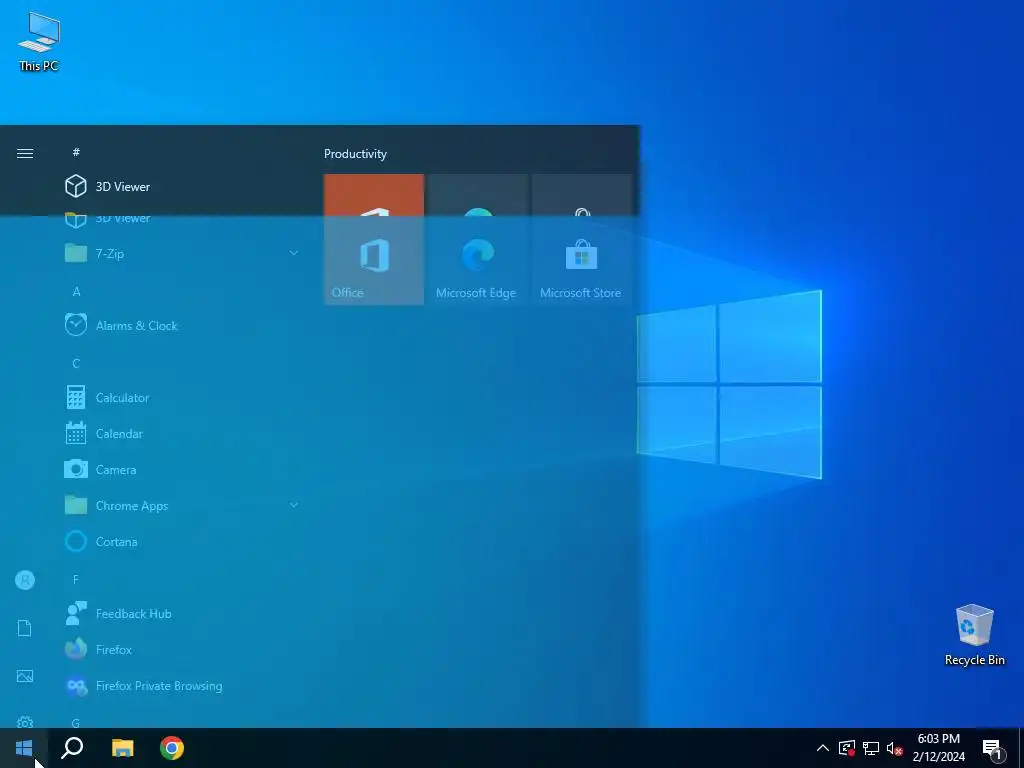The width and height of the screenshot is (1024, 768).
Task: Open the Chrome Apps folder
Action: coord(182,505)
